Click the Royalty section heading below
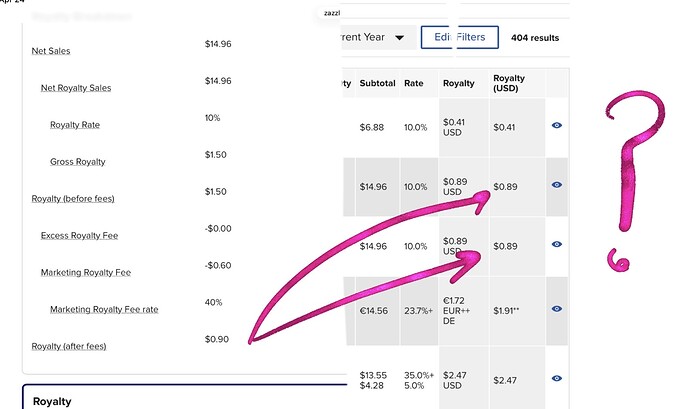The height and width of the screenshot is (409, 690). click(52, 402)
